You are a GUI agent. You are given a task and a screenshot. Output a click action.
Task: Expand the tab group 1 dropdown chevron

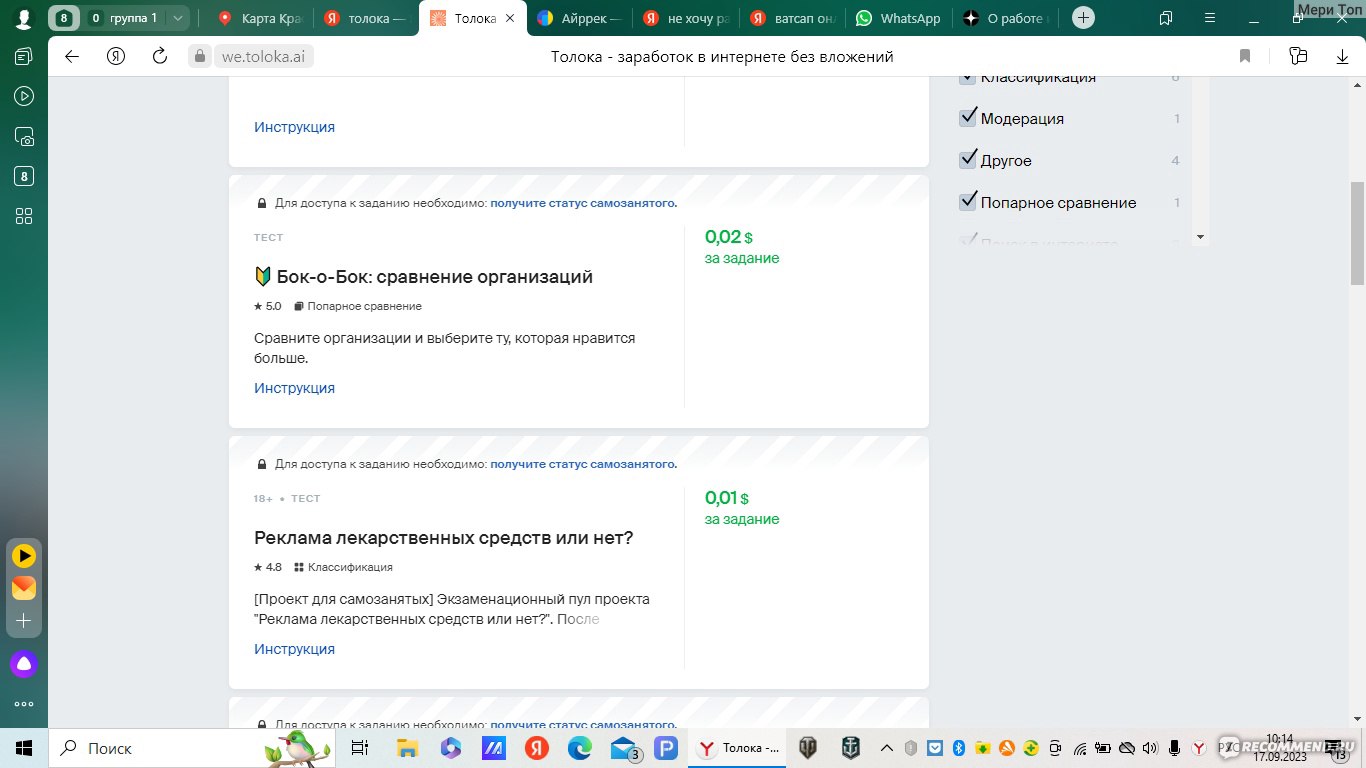(178, 18)
